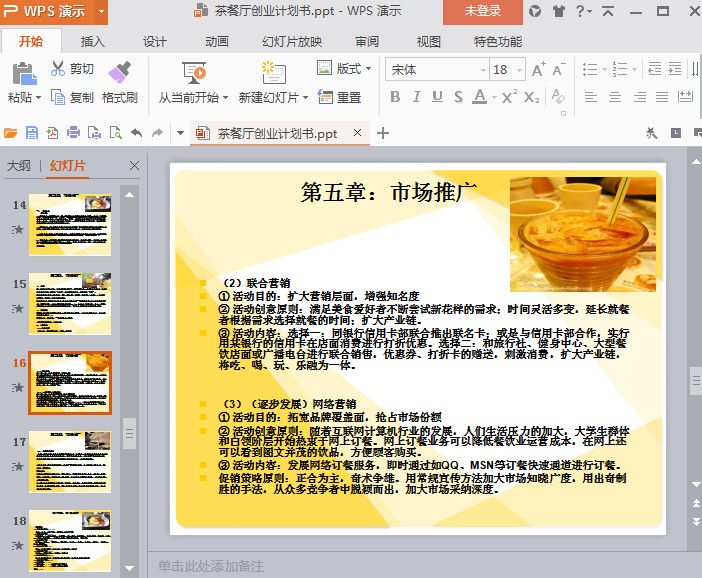
Task: Open quick access toolbar customize arrow
Action: 180,133
